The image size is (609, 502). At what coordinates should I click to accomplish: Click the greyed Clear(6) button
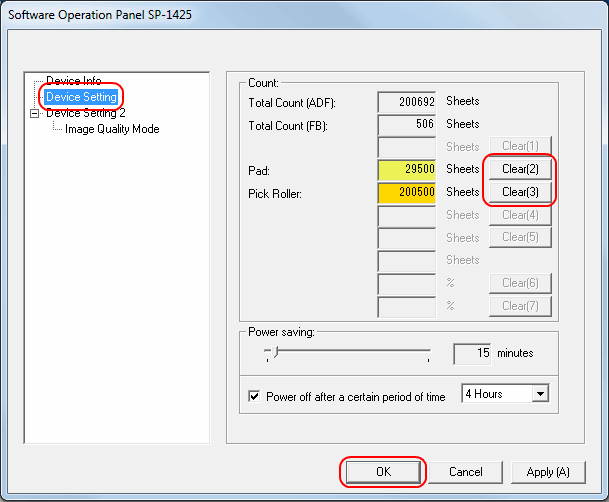tap(520, 283)
